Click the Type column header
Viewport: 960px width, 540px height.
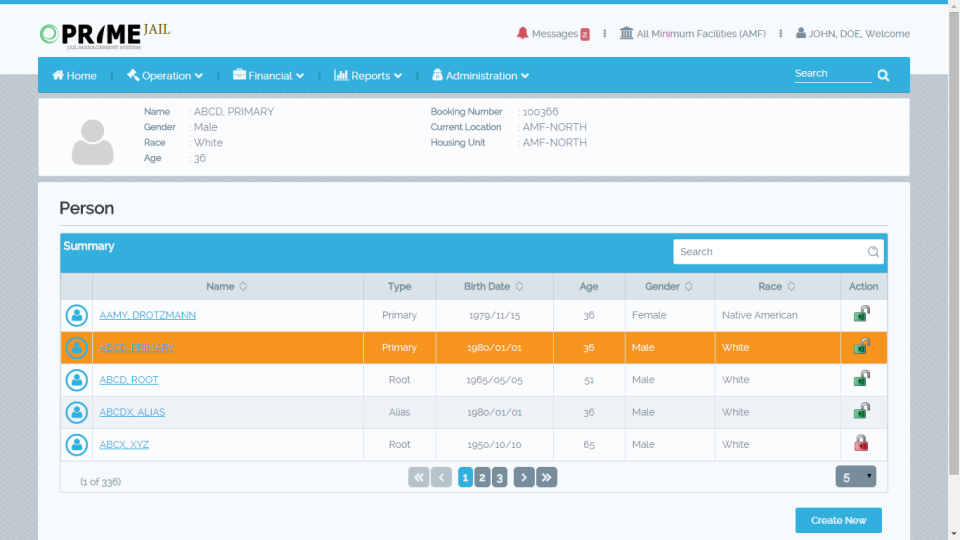pyautogui.click(x=399, y=287)
